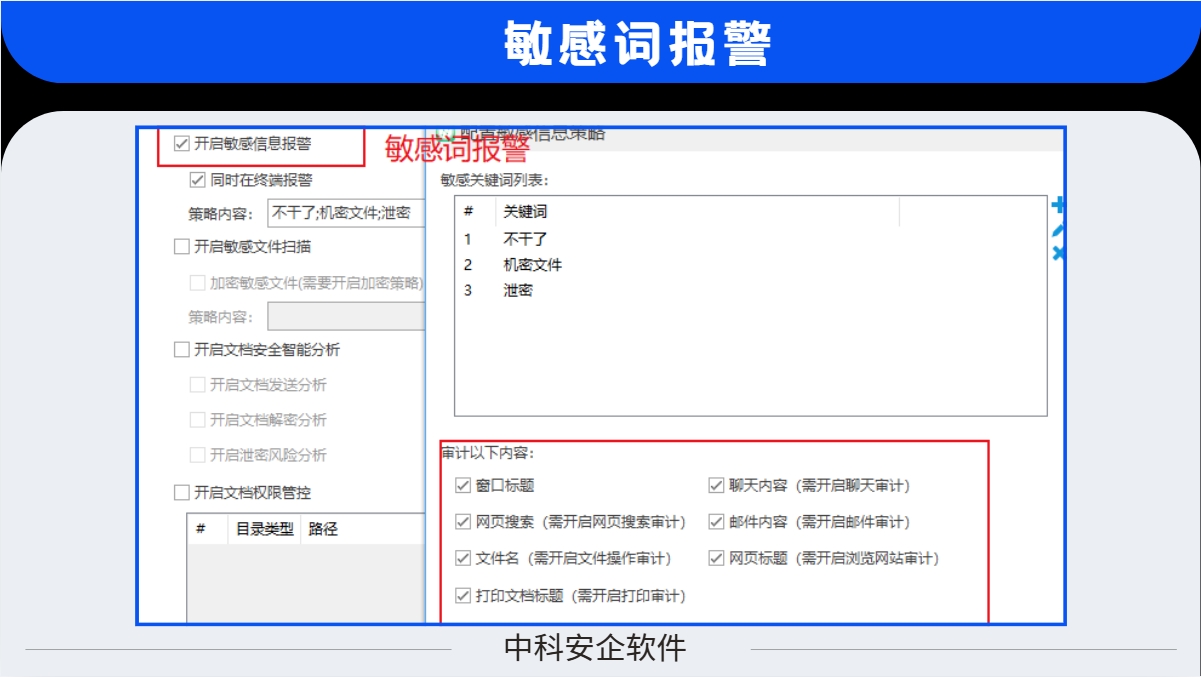Enable 开启文档安全智能分析 checkbox

(x=182, y=350)
